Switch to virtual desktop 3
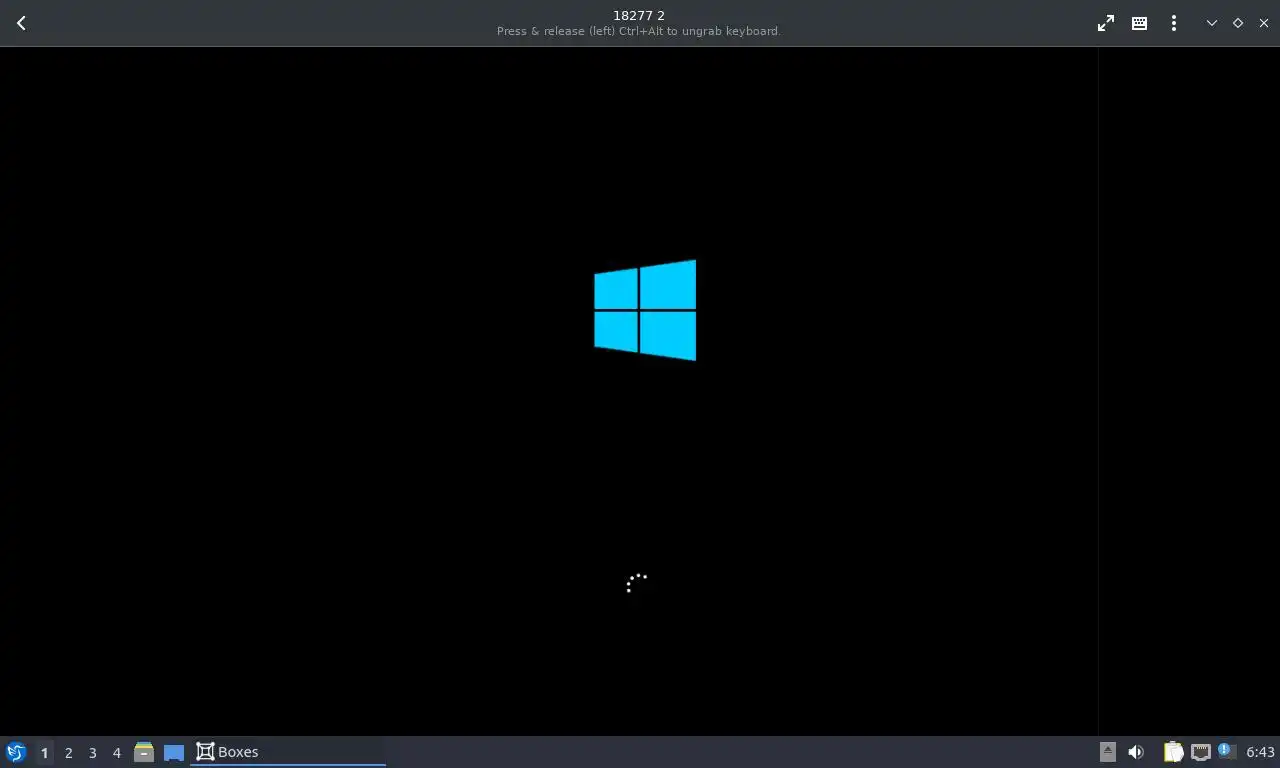Screen dimensions: 1280x768 [93, 752]
